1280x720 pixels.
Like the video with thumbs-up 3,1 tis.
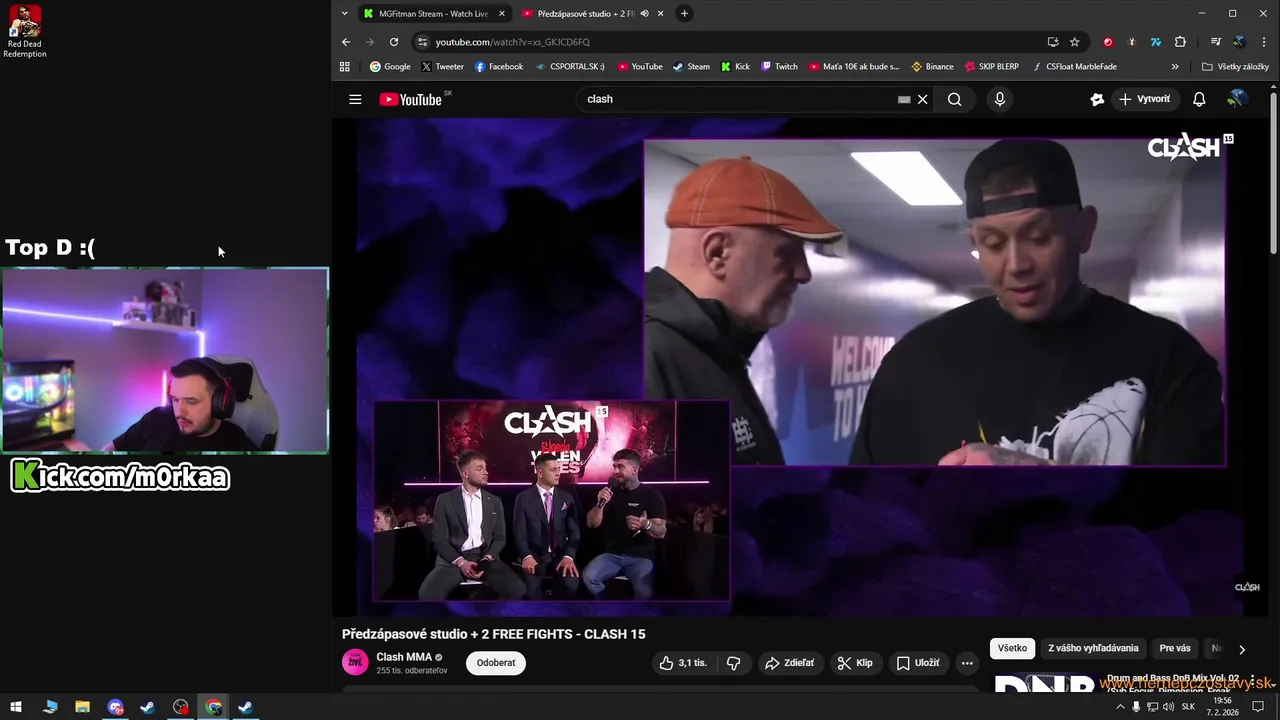[x=683, y=663]
